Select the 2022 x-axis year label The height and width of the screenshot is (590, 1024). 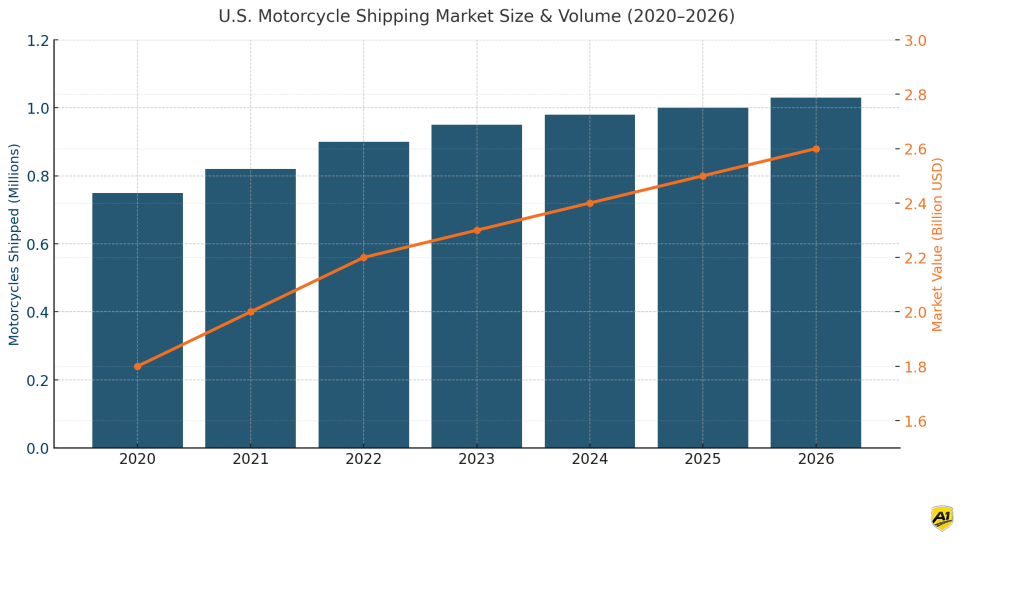tap(364, 459)
